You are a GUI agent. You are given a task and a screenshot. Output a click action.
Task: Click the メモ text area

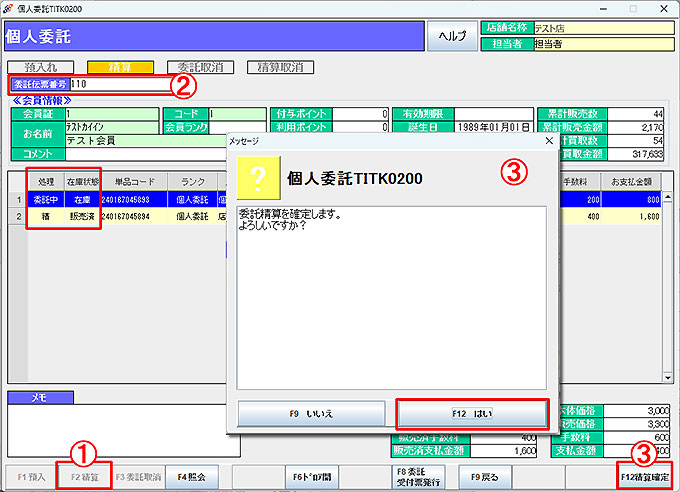[124, 430]
